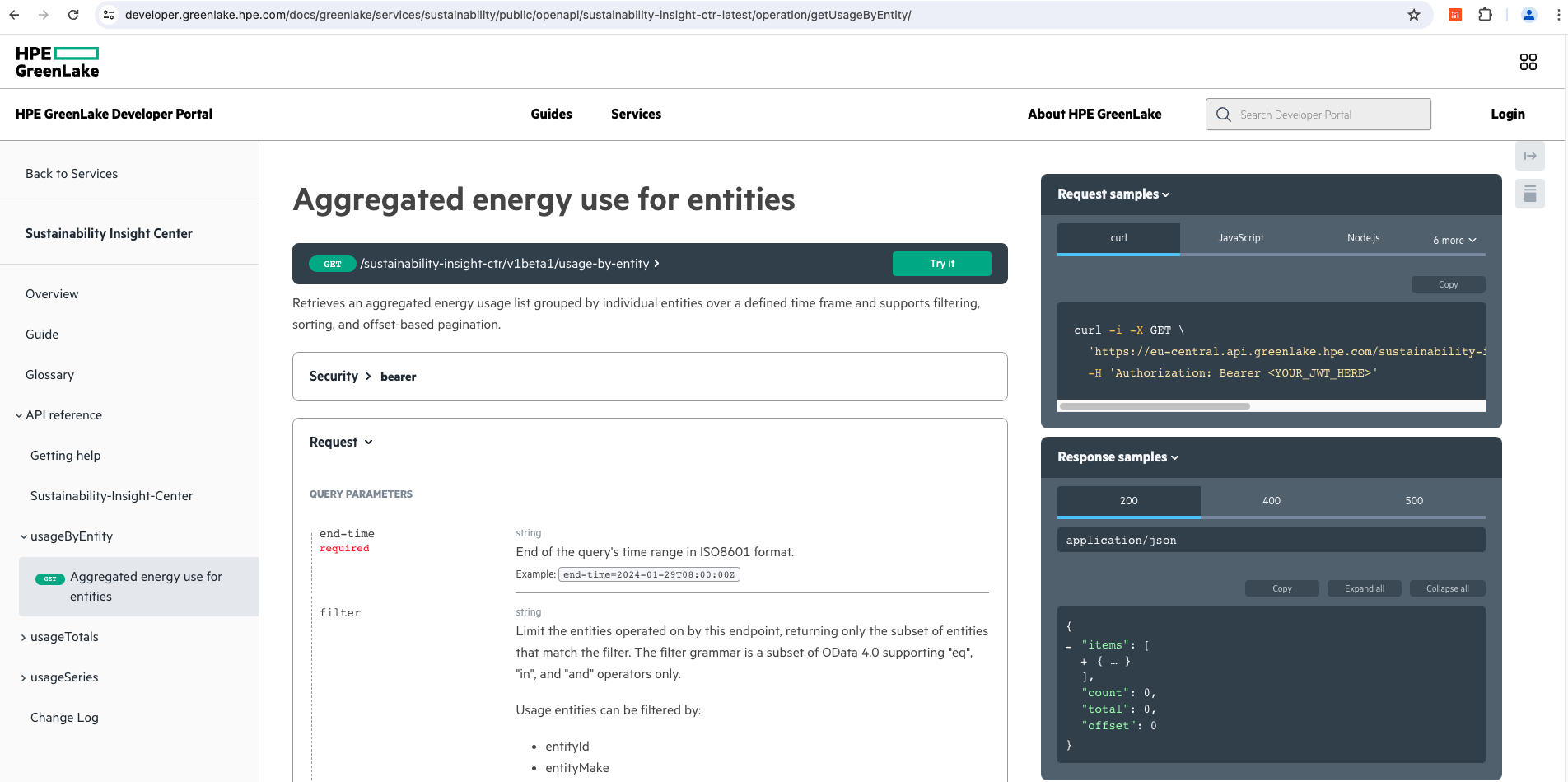This screenshot has height=782, width=1568.
Task: Click the curl sample horizontal scrollbar
Action: tap(1155, 406)
